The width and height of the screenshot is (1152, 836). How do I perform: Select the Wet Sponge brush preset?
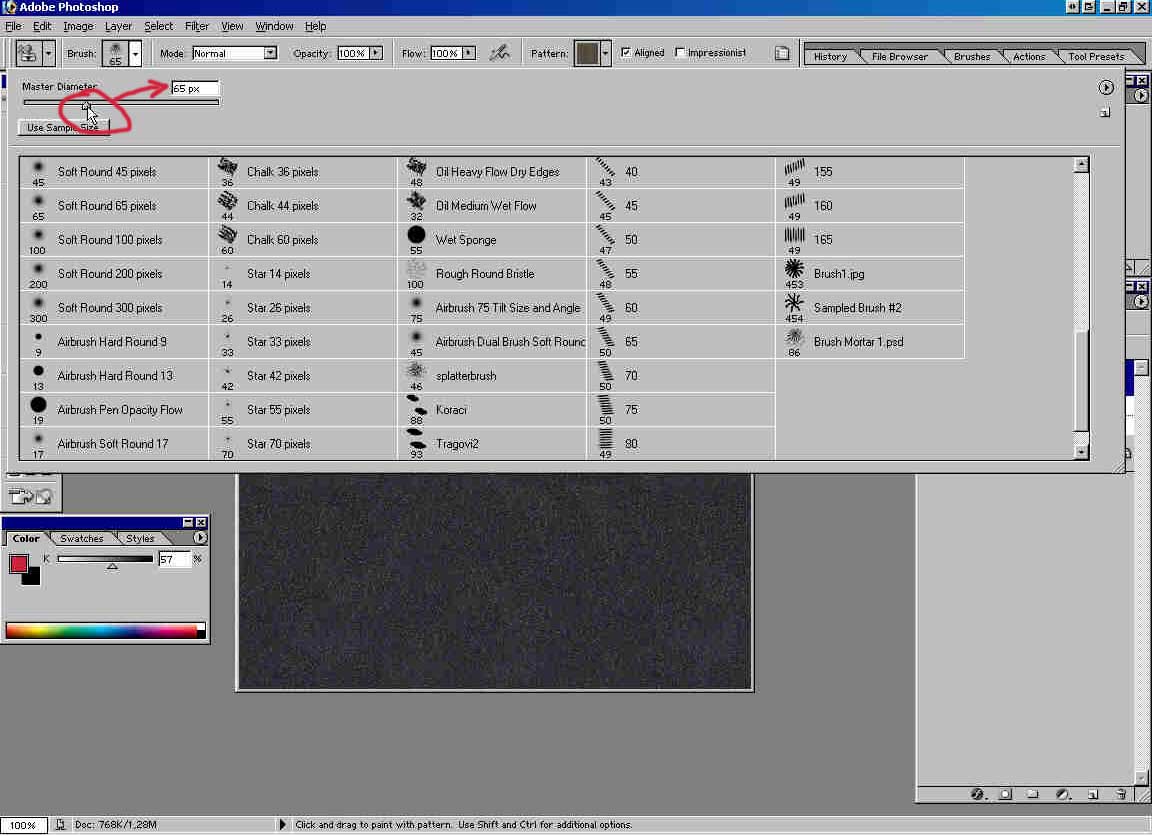pos(465,240)
